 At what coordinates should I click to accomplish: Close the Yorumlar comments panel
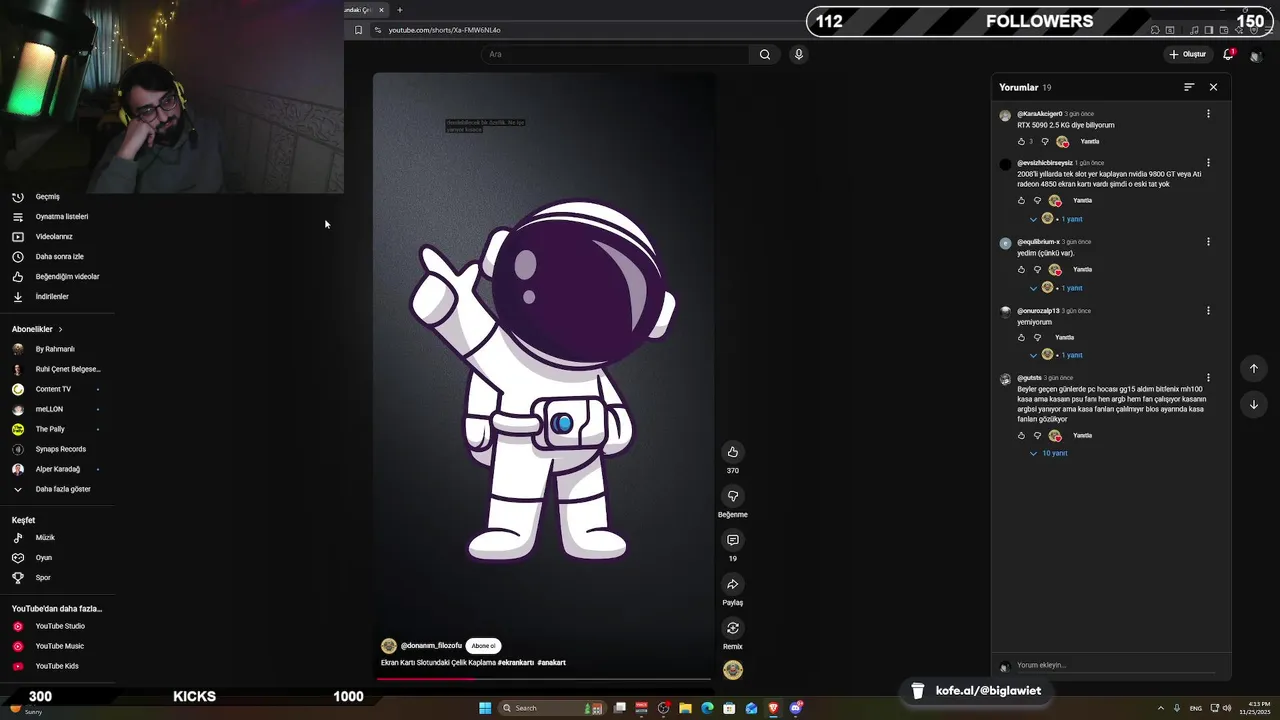1213,87
